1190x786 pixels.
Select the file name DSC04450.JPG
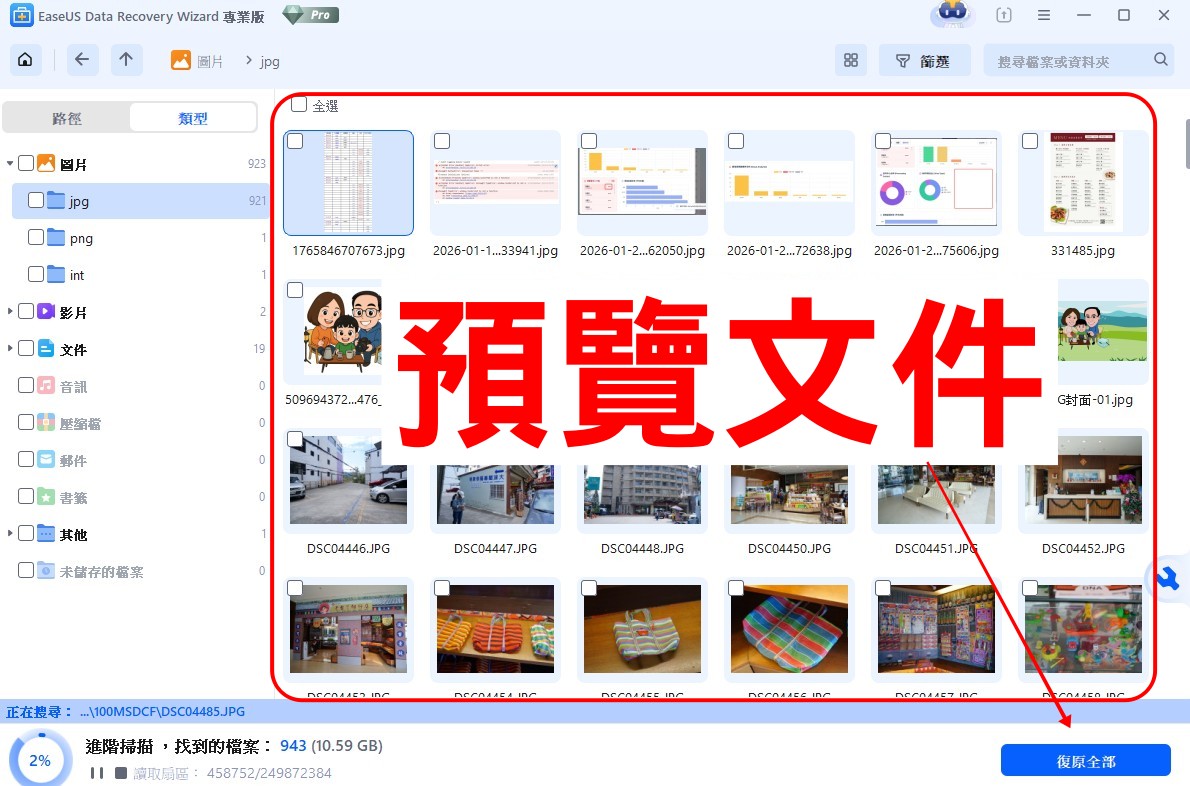pos(789,549)
